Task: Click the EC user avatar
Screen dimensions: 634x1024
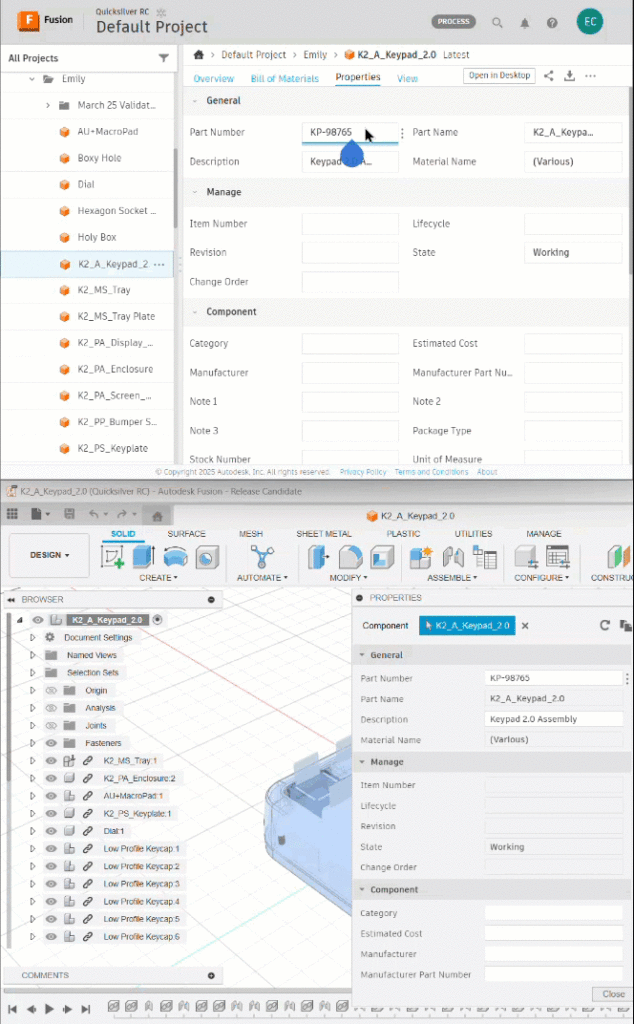Action: (590, 22)
